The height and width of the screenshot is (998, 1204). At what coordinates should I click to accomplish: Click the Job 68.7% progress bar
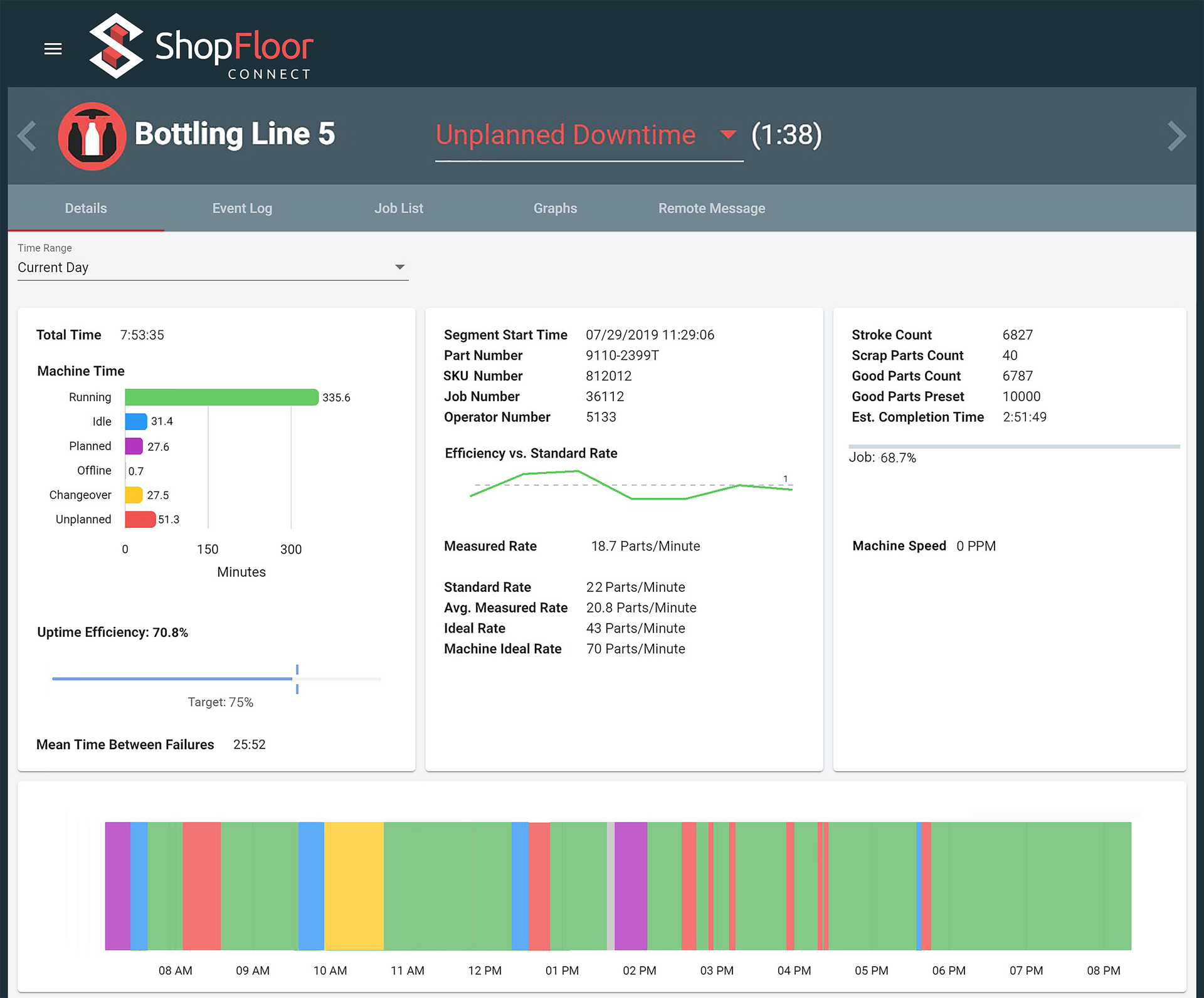(x=1013, y=446)
